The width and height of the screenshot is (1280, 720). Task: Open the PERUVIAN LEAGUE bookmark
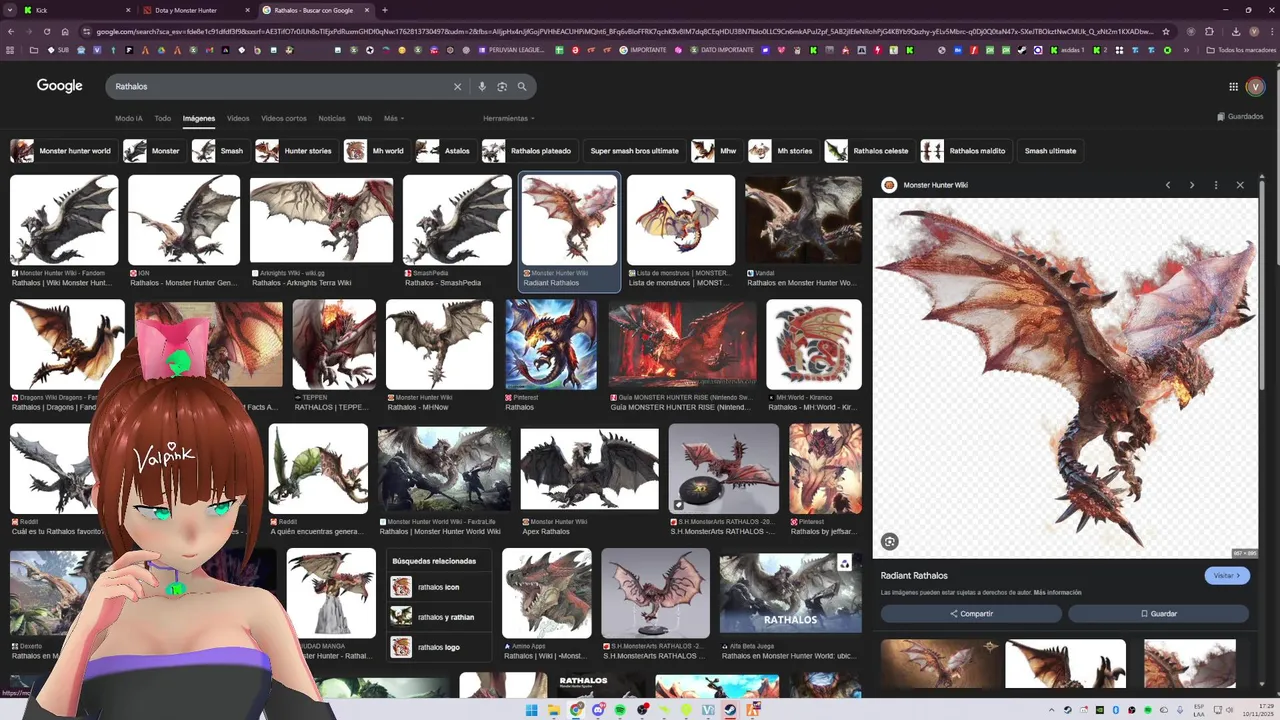point(511,50)
